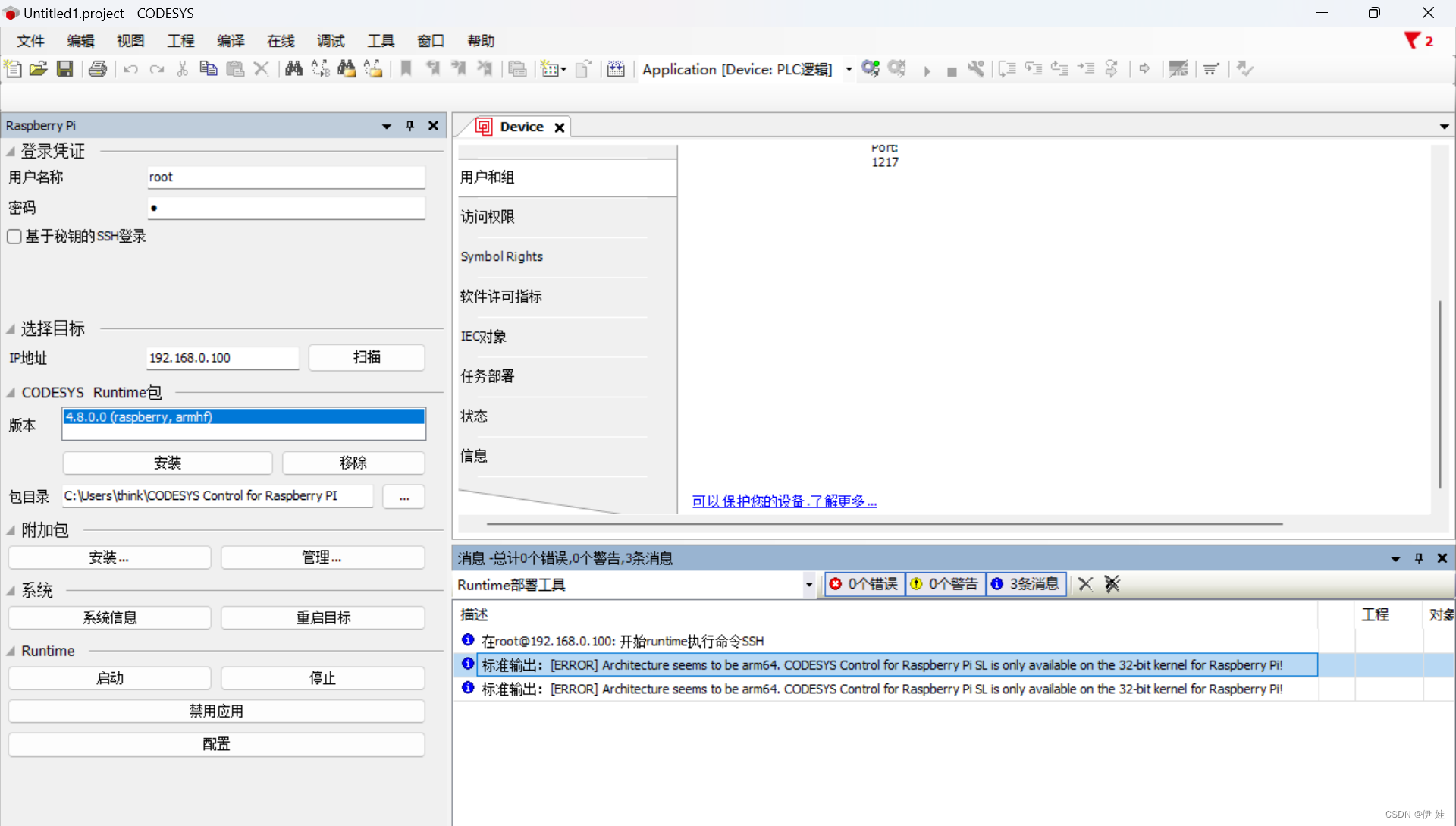Open the 可以保护您的设备 learn more link

pos(784,501)
